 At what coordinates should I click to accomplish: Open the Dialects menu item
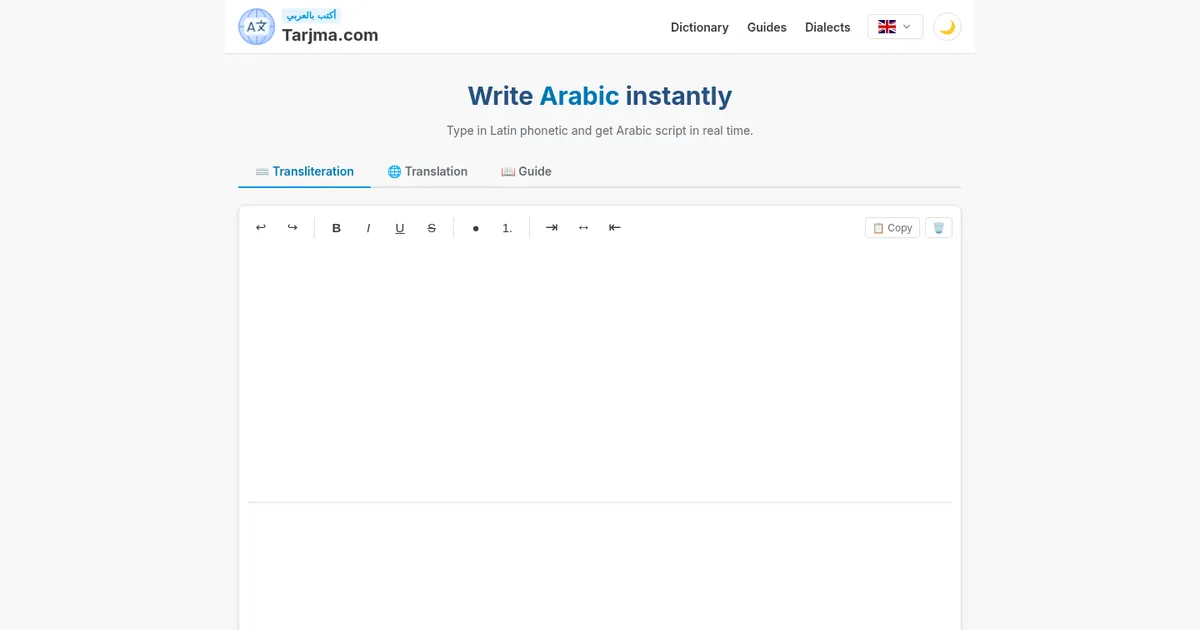(x=828, y=27)
